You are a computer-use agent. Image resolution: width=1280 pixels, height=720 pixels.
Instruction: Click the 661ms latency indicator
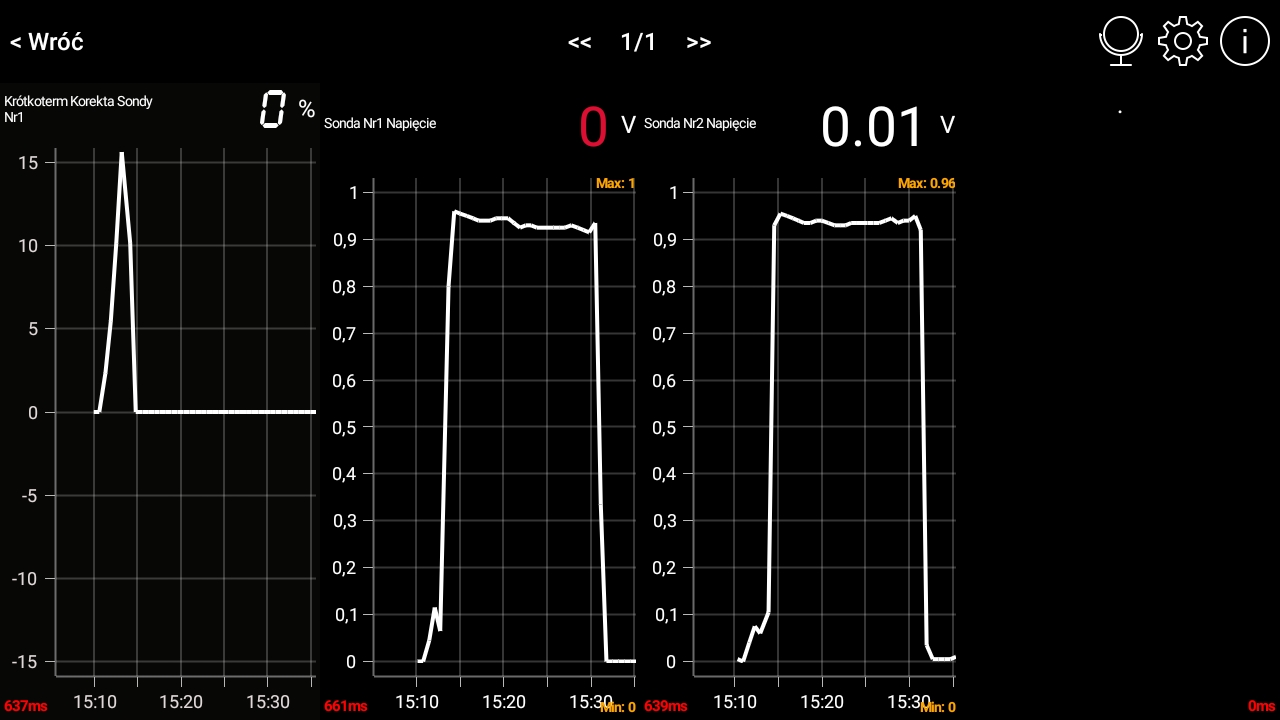345,706
